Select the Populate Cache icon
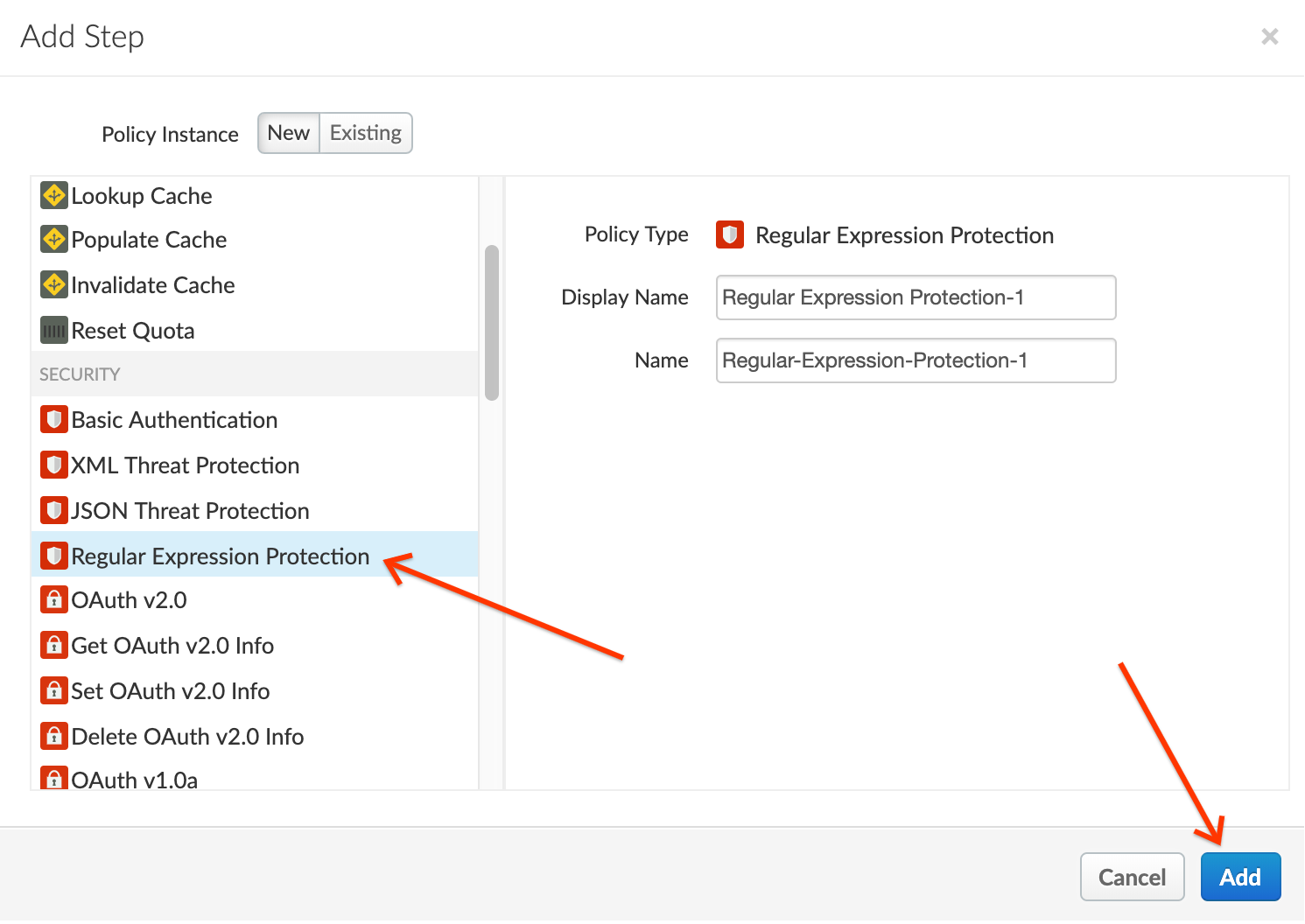Image resolution: width=1305 pixels, height=924 pixels. tap(54, 239)
